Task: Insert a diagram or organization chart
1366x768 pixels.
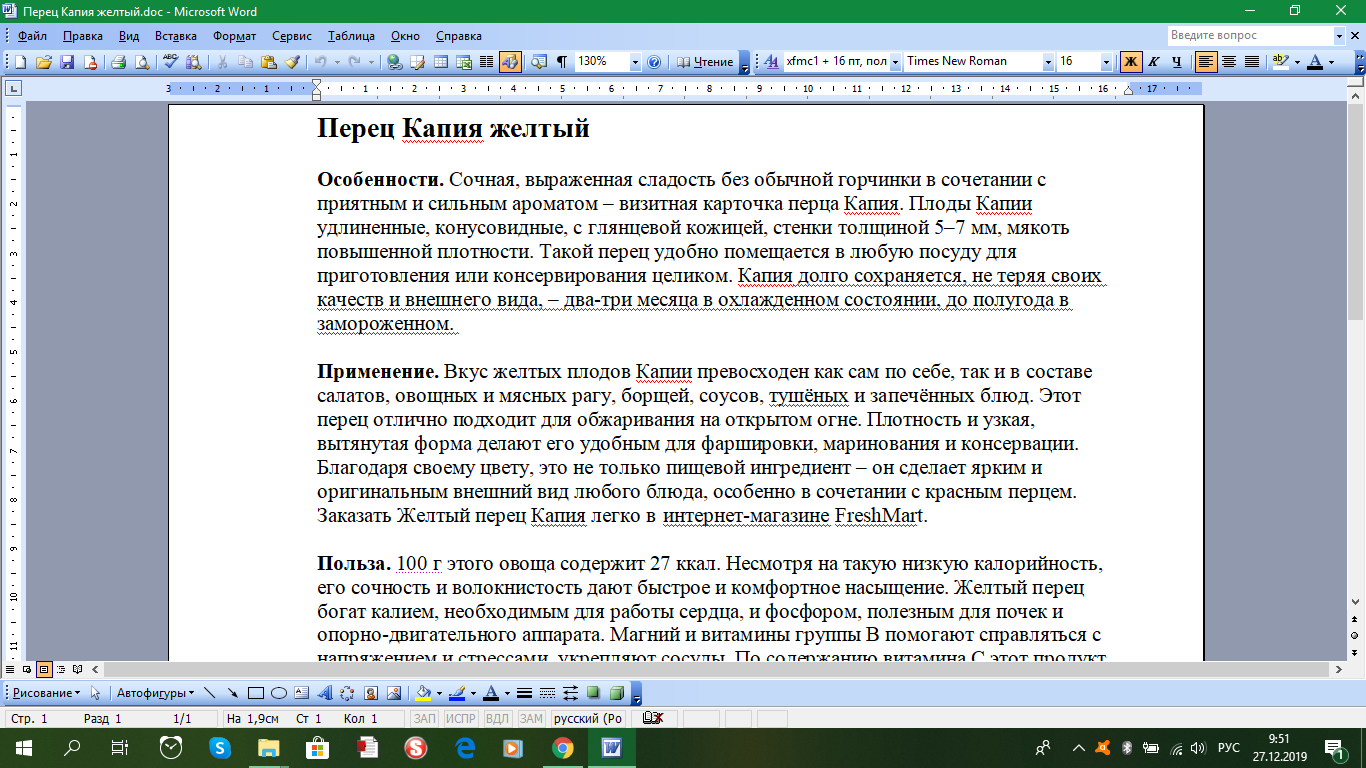Action: tap(347, 692)
